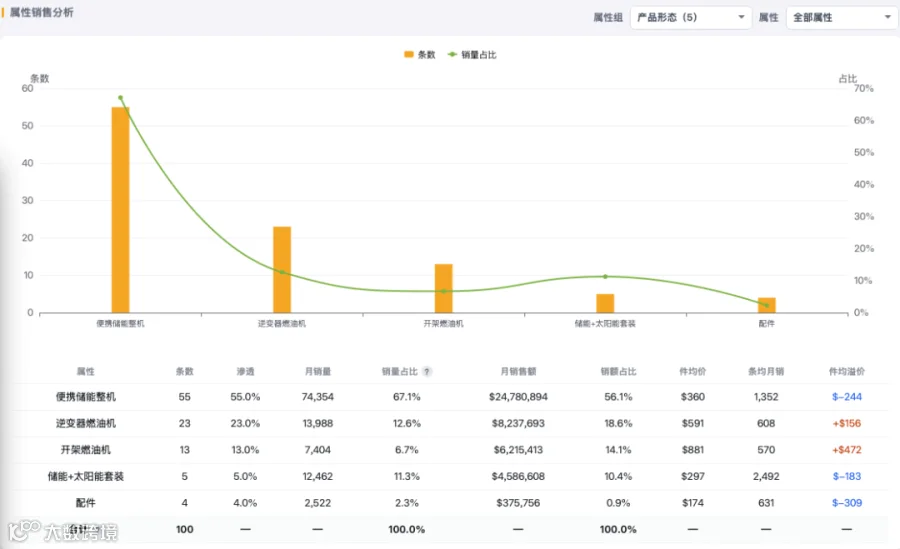The image size is (900, 549).
Task: Click the $-183 premium value
Action: click(x=847, y=476)
